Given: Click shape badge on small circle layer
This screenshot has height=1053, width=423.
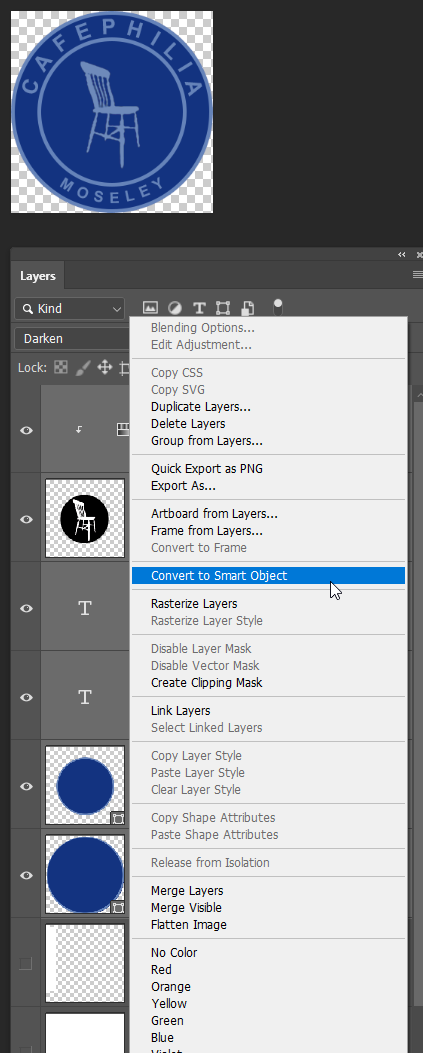Looking at the screenshot, I should [x=118, y=818].
